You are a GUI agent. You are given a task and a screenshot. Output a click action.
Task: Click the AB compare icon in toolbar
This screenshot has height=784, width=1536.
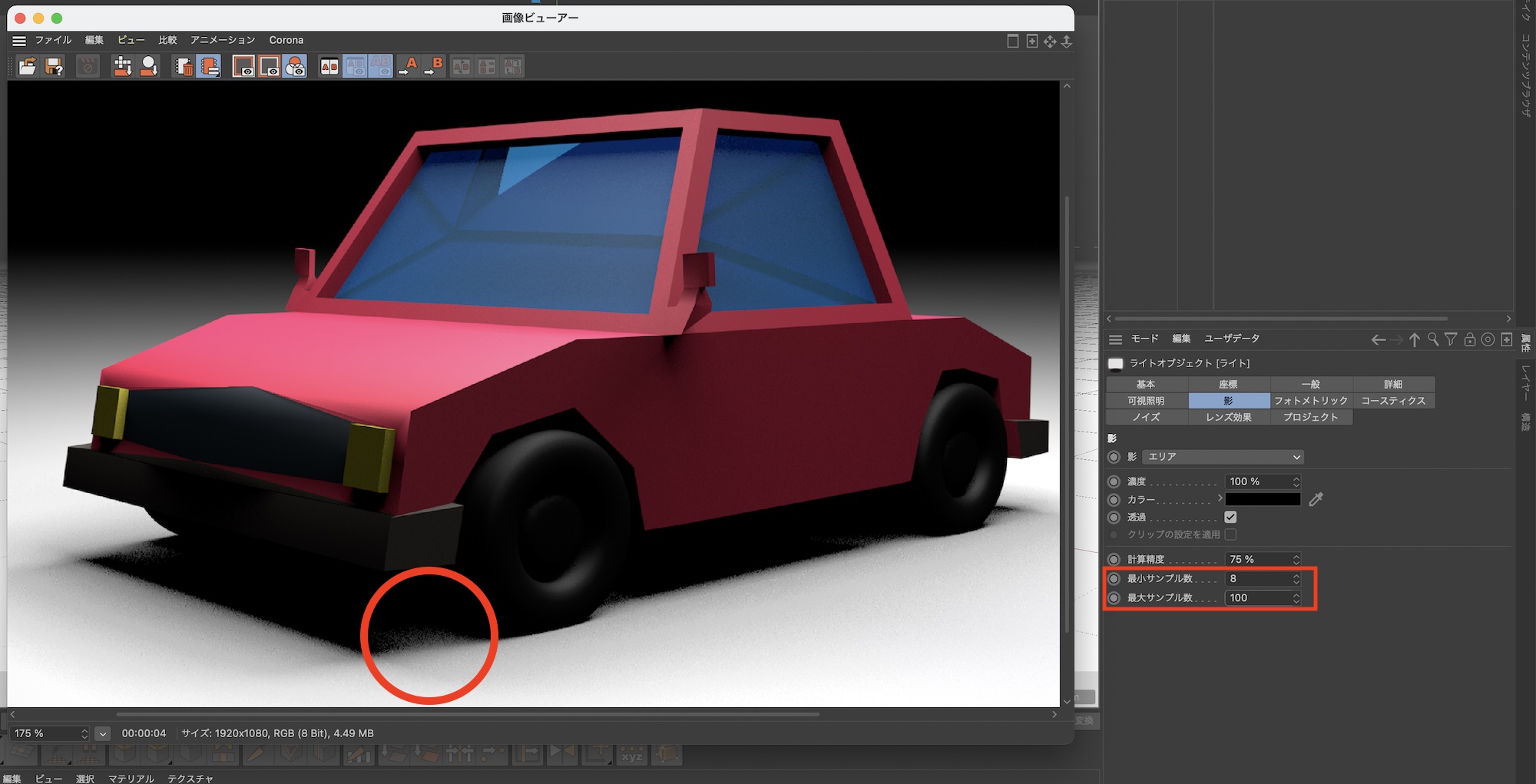329,67
